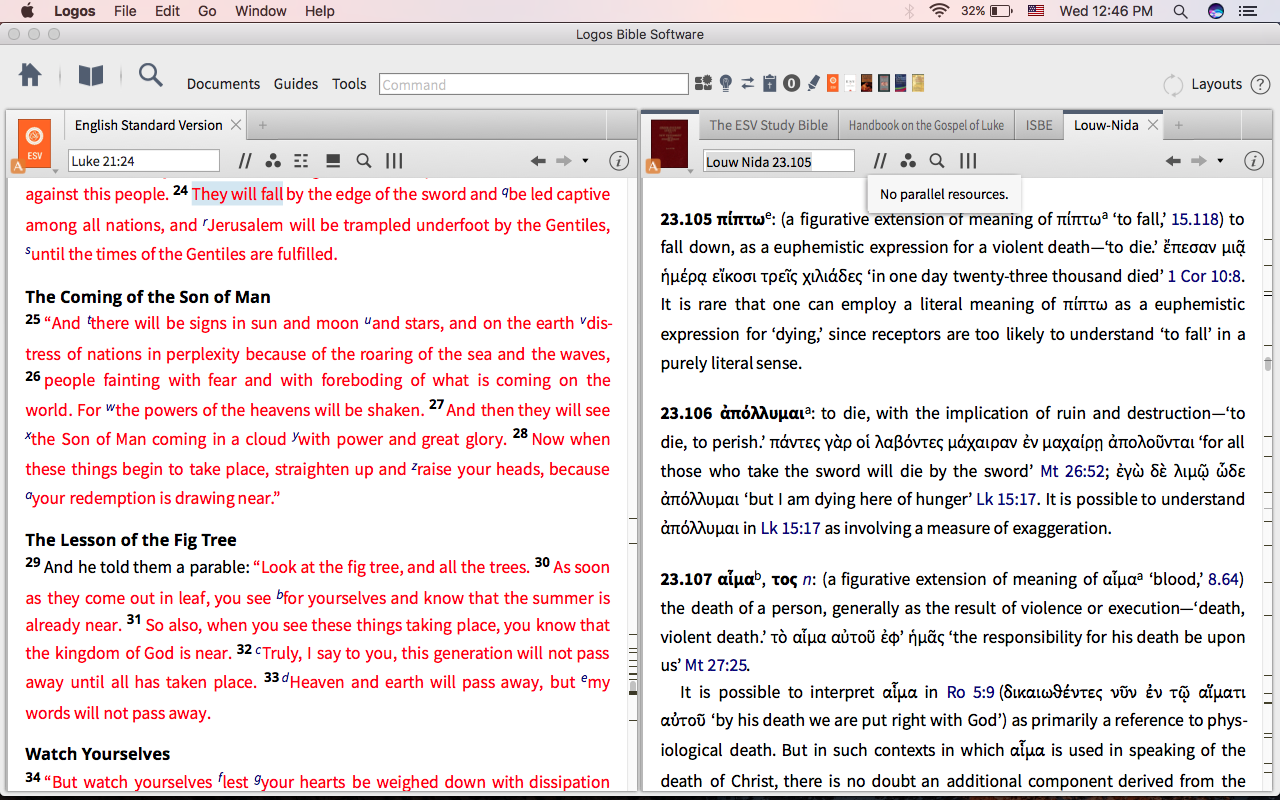
Task: Open the puzzle-piece shortcut icon beside Command box
Action: tap(704, 83)
